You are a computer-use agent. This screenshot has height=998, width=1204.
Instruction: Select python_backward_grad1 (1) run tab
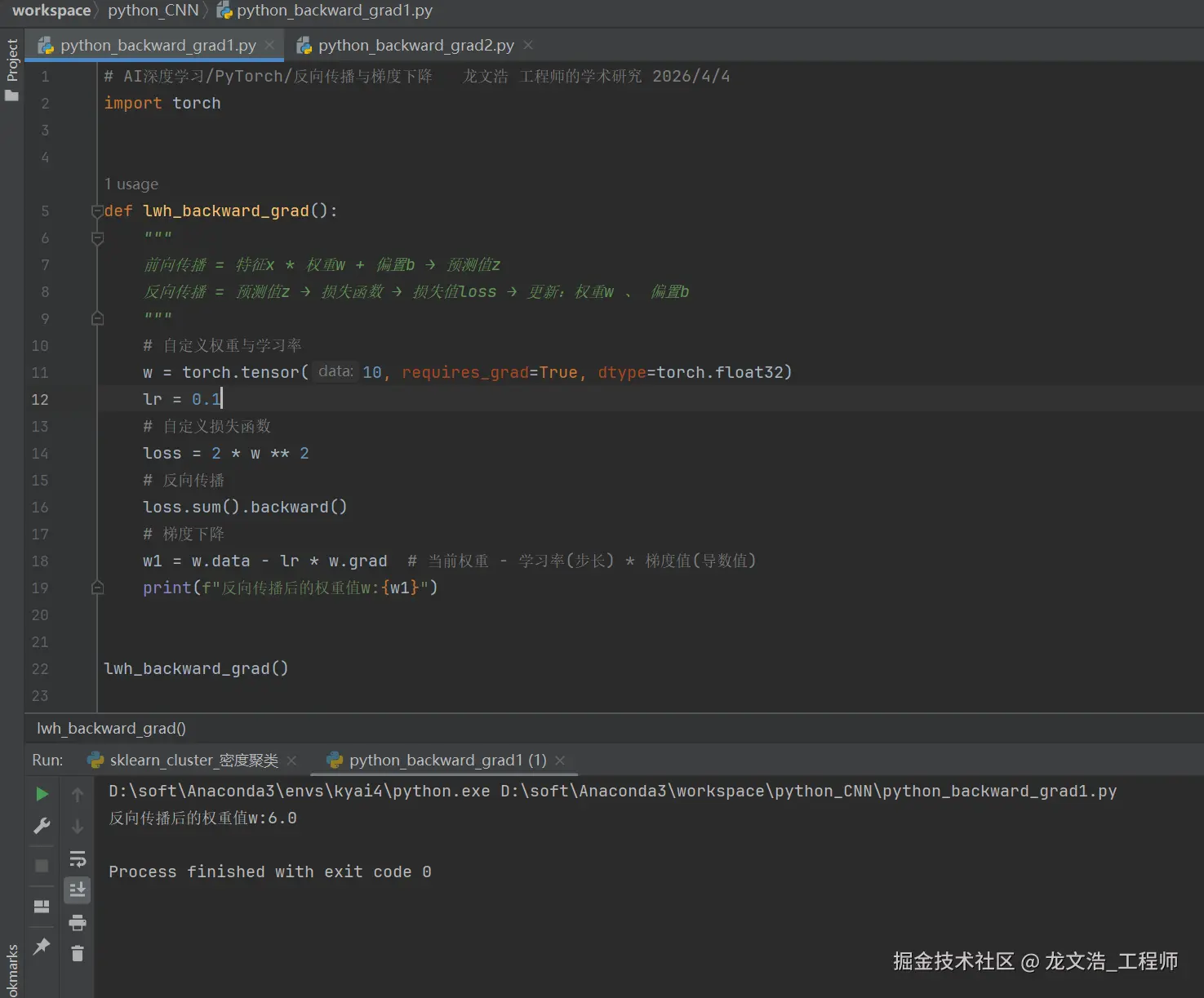click(447, 761)
